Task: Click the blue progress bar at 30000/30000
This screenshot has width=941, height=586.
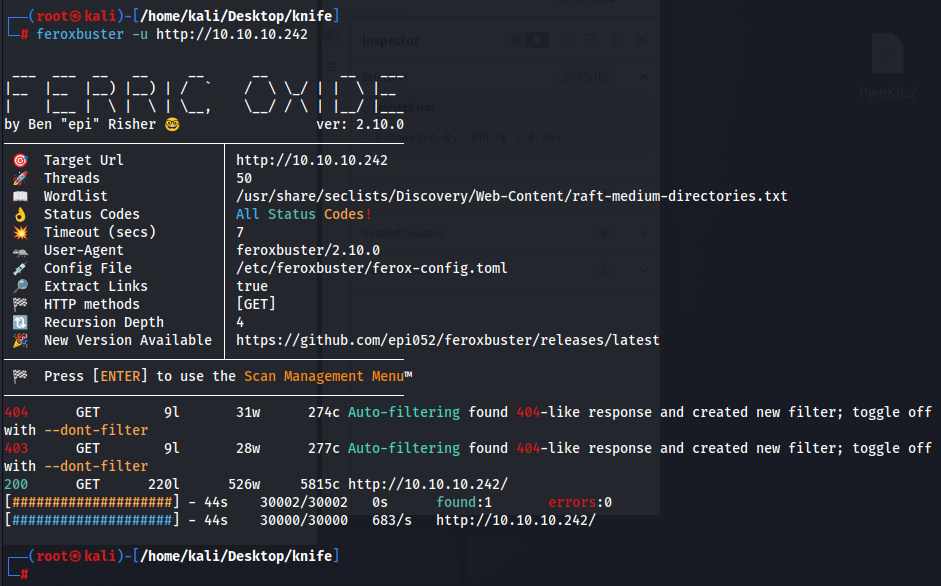Action: coord(92,521)
